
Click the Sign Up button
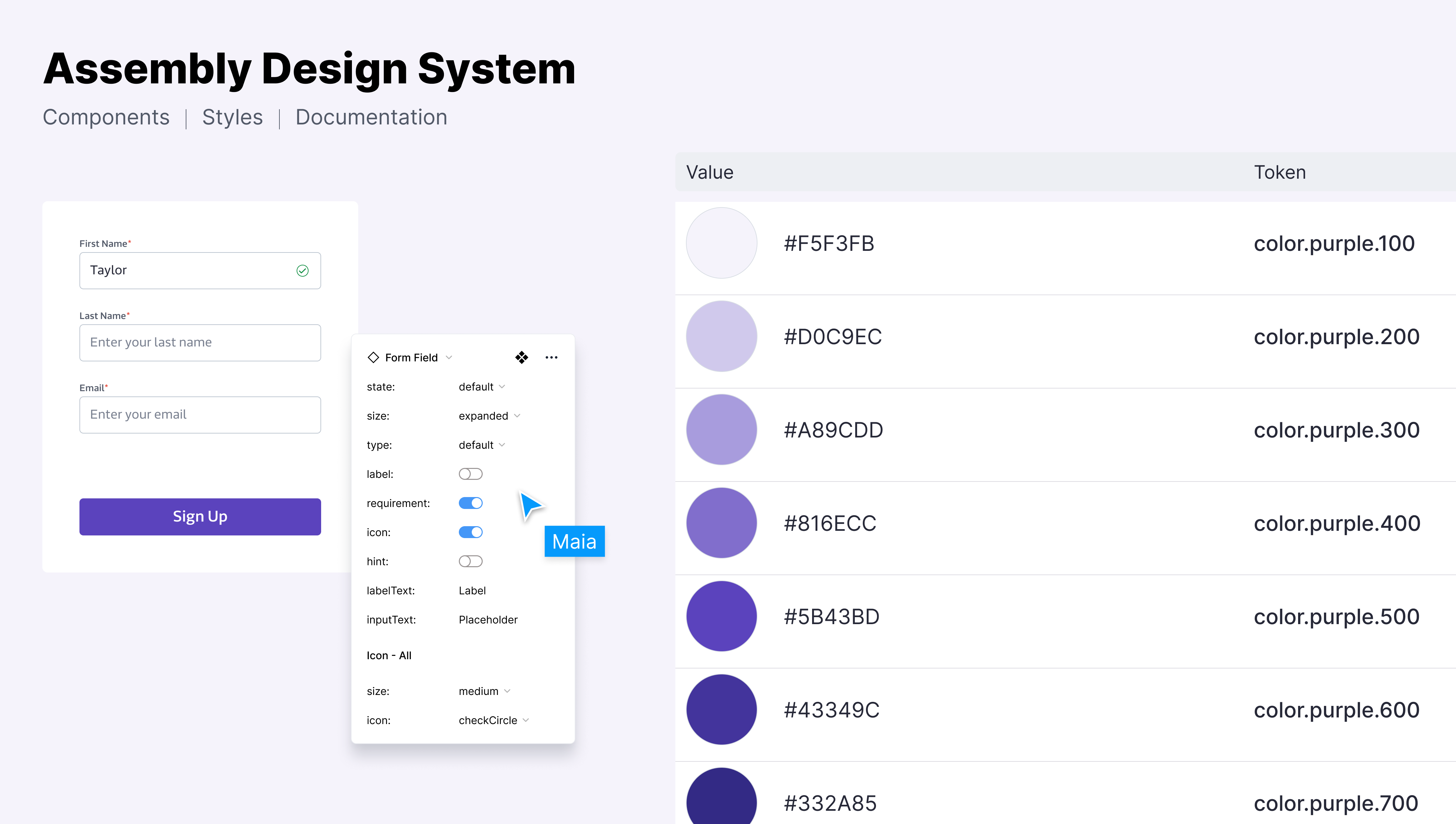[x=200, y=516]
